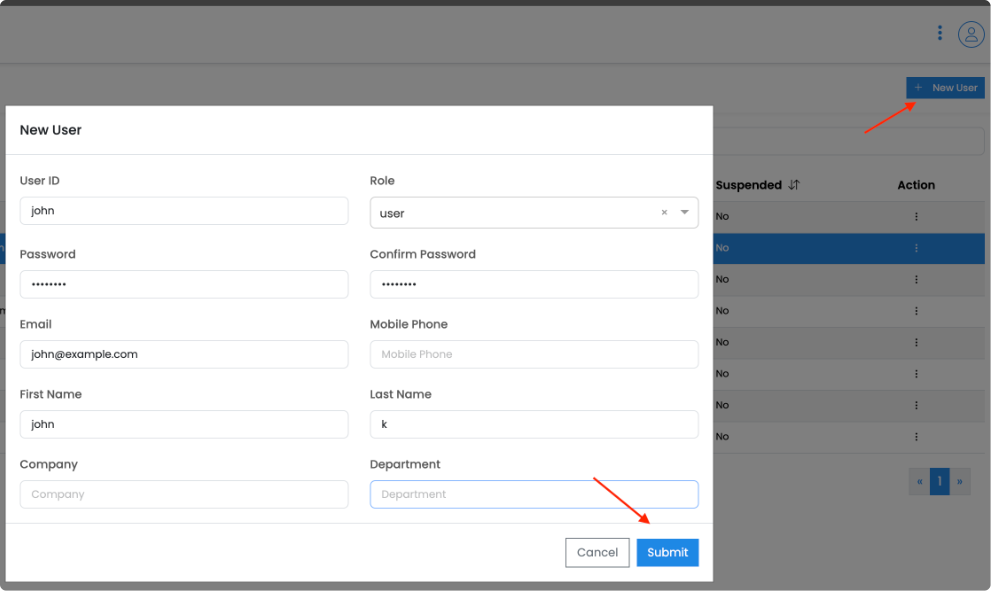Image resolution: width=992 pixels, height=592 pixels.
Task: Open the Role combo box showing user
Action: coord(534,213)
